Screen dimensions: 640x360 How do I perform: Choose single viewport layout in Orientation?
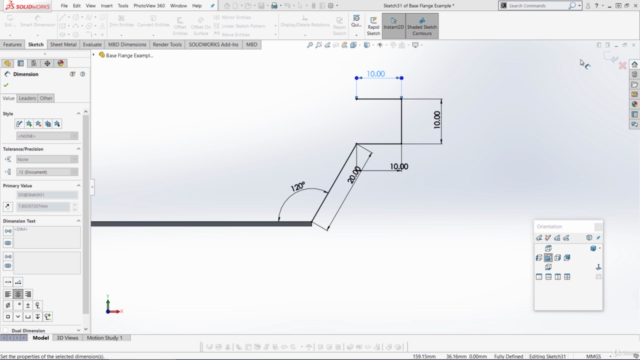[539, 277]
